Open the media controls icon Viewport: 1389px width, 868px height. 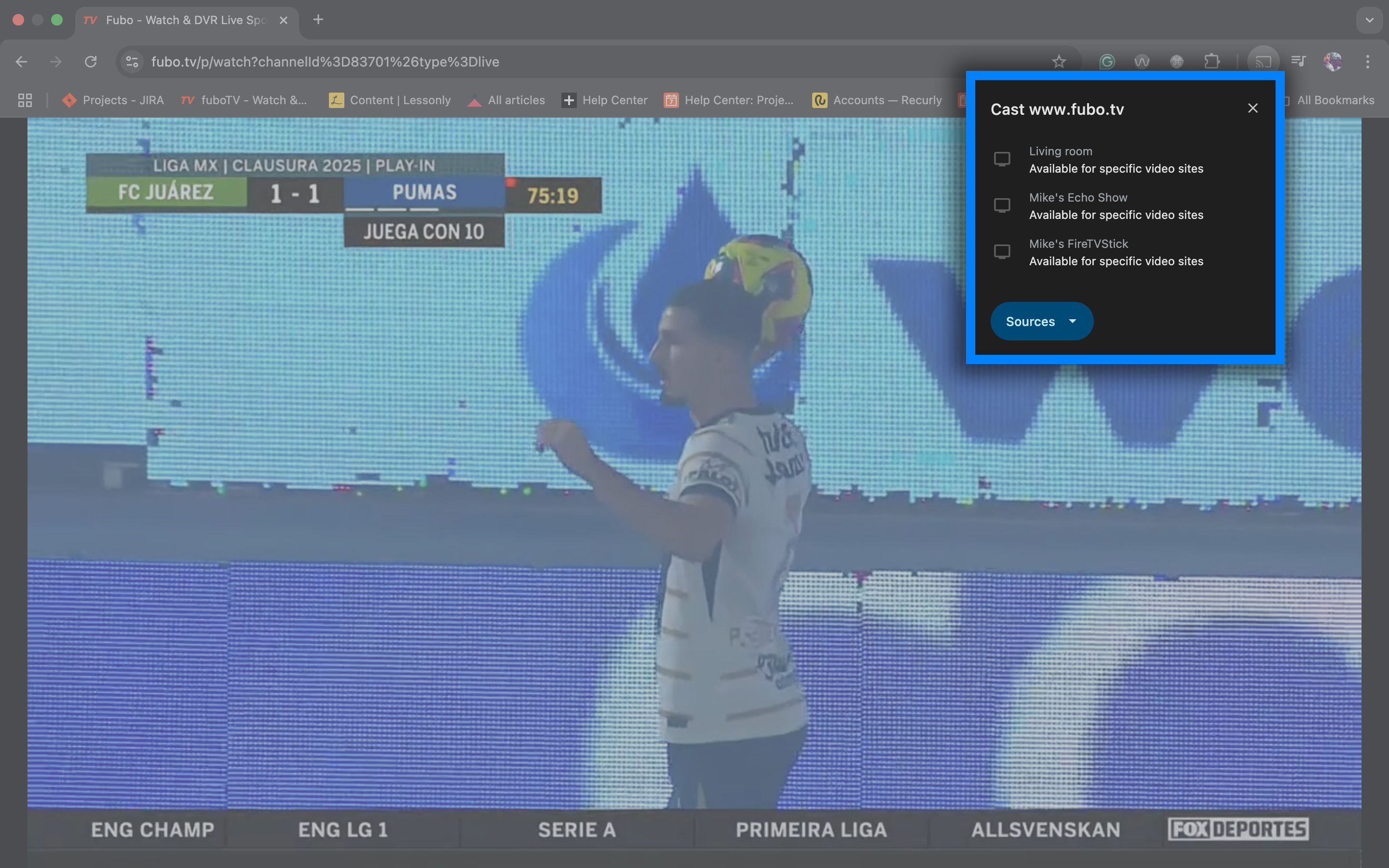pyautogui.click(x=1298, y=61)
